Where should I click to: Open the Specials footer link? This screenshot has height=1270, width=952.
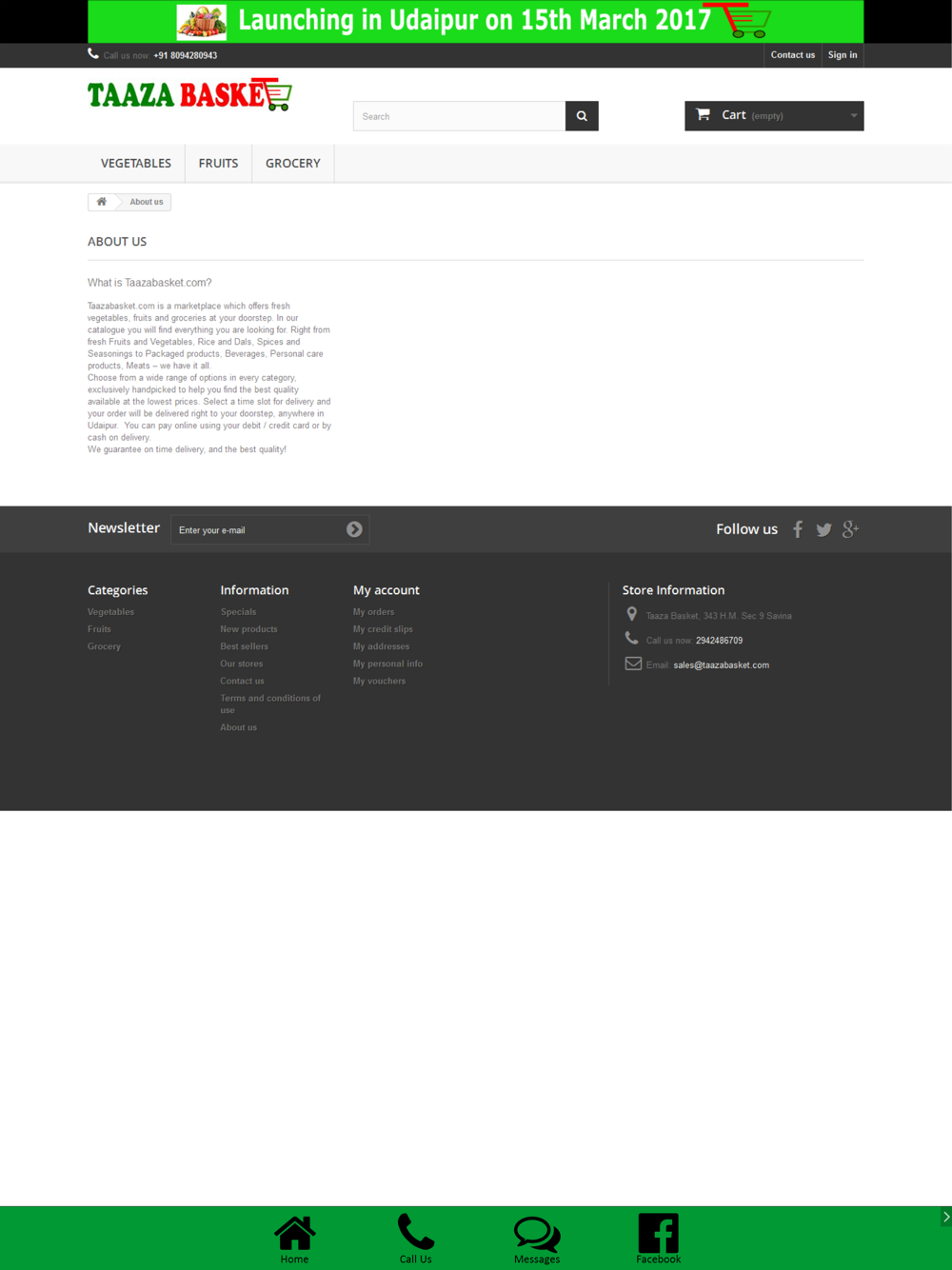238,612
